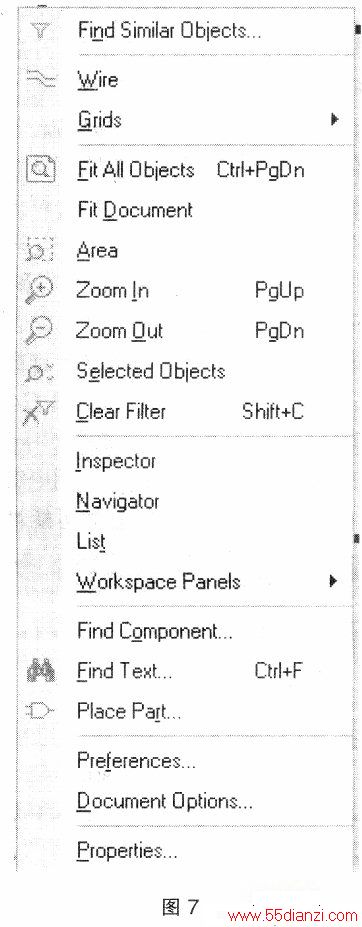Click the binoculars Find Text icon
Screen dimensions: 362x927
pyautogui.click(x=41, y=671)
